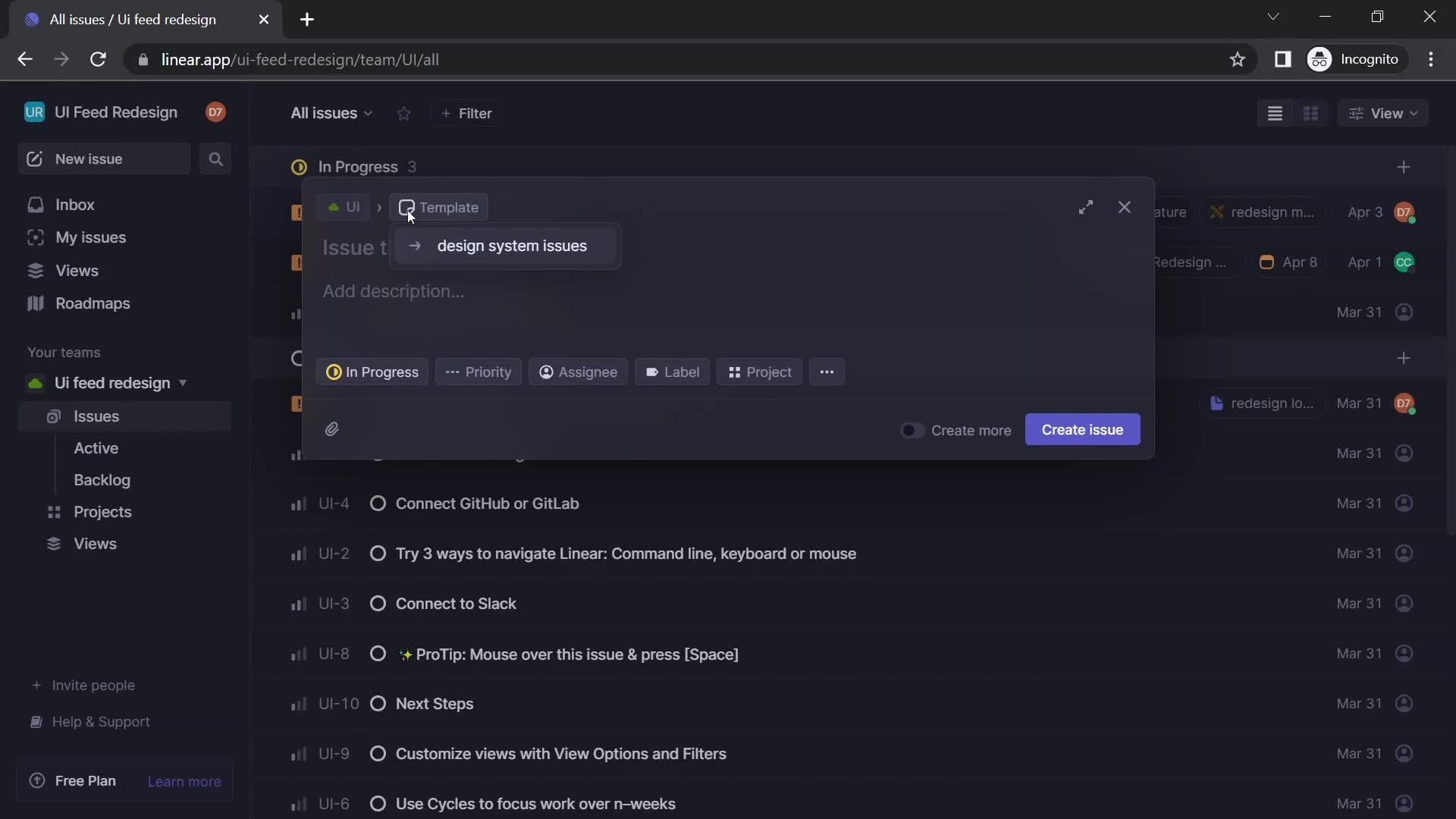Open All issues dropdown menu
1456x819 pixels.
tap(330, 113)
